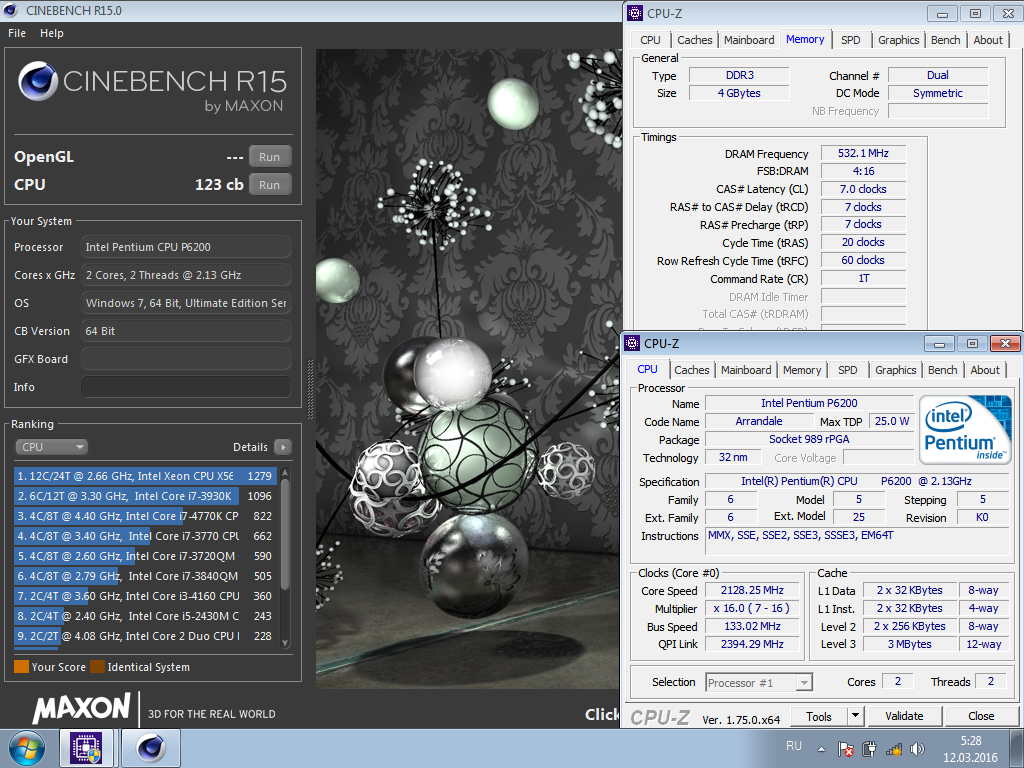This screenshot has width=1024, height=768.
Task: Click the brown Identical System color swatch
Action: [x=97, y=667]
